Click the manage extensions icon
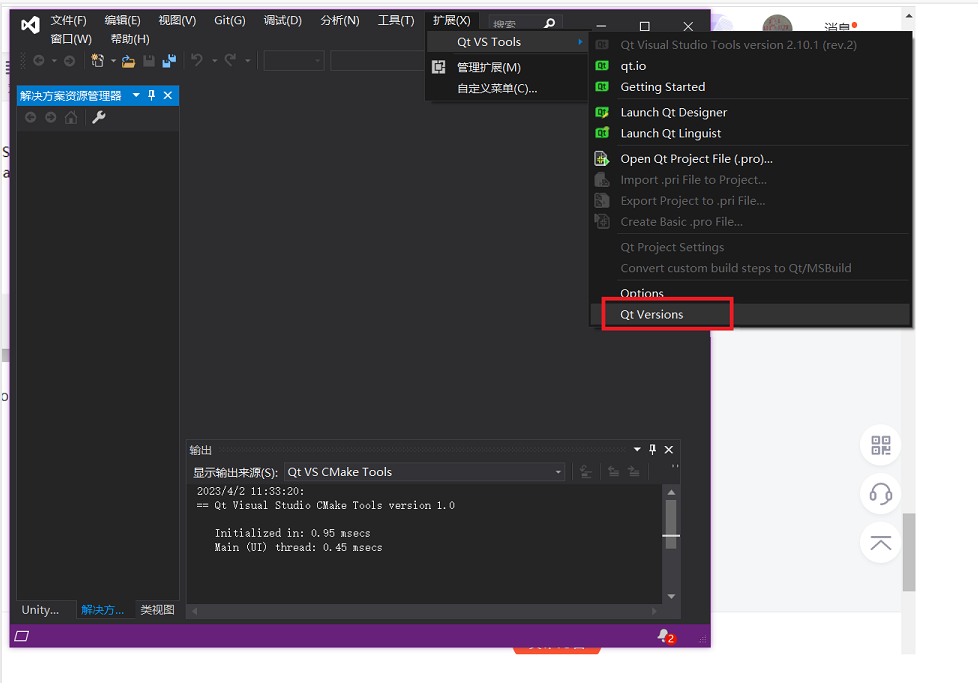 439,67
